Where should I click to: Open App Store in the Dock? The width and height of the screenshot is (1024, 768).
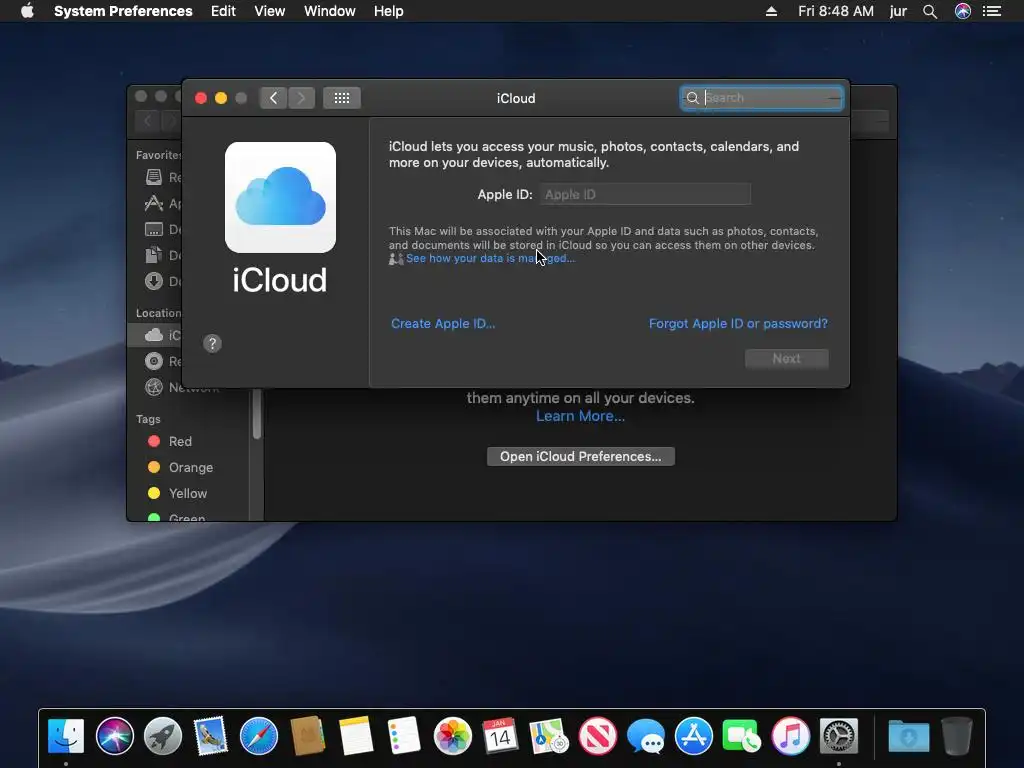tap(694, 736)
